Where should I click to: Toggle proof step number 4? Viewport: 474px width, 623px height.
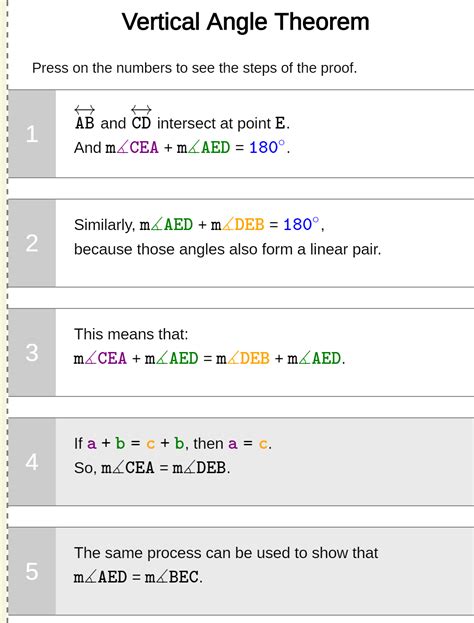32,462
